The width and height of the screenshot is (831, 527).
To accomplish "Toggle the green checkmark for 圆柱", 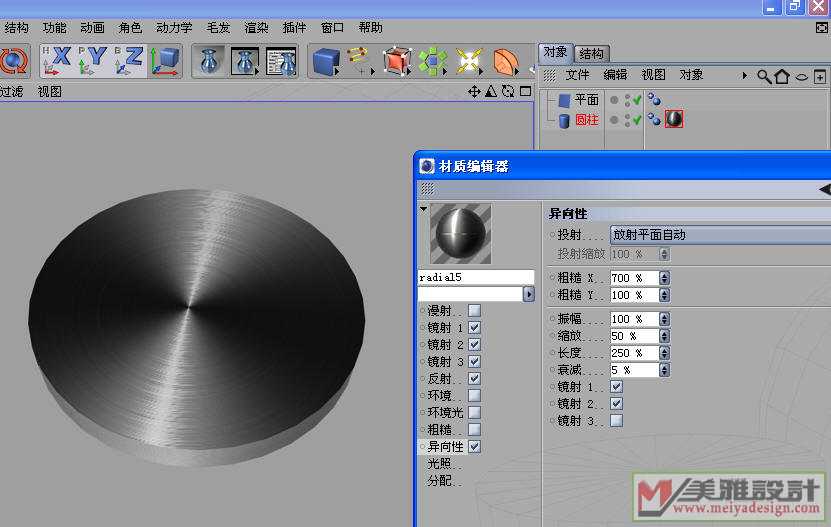I will pos(636,120).
